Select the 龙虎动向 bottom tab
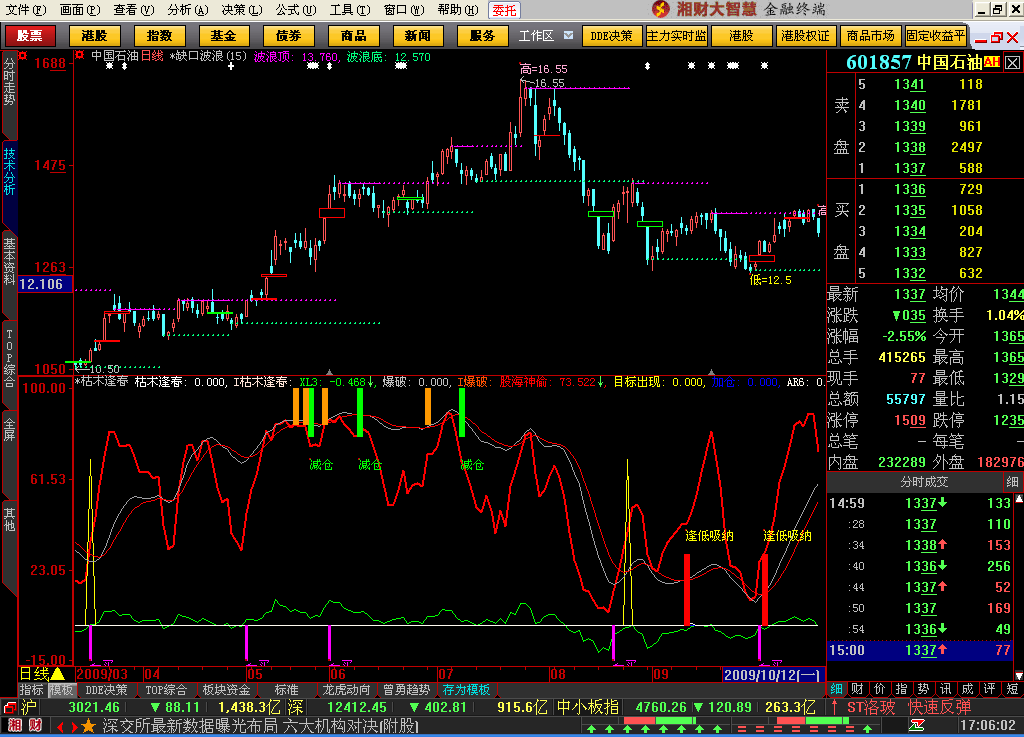The height and width of the screenshot is (737, 1024). [346, 690]
